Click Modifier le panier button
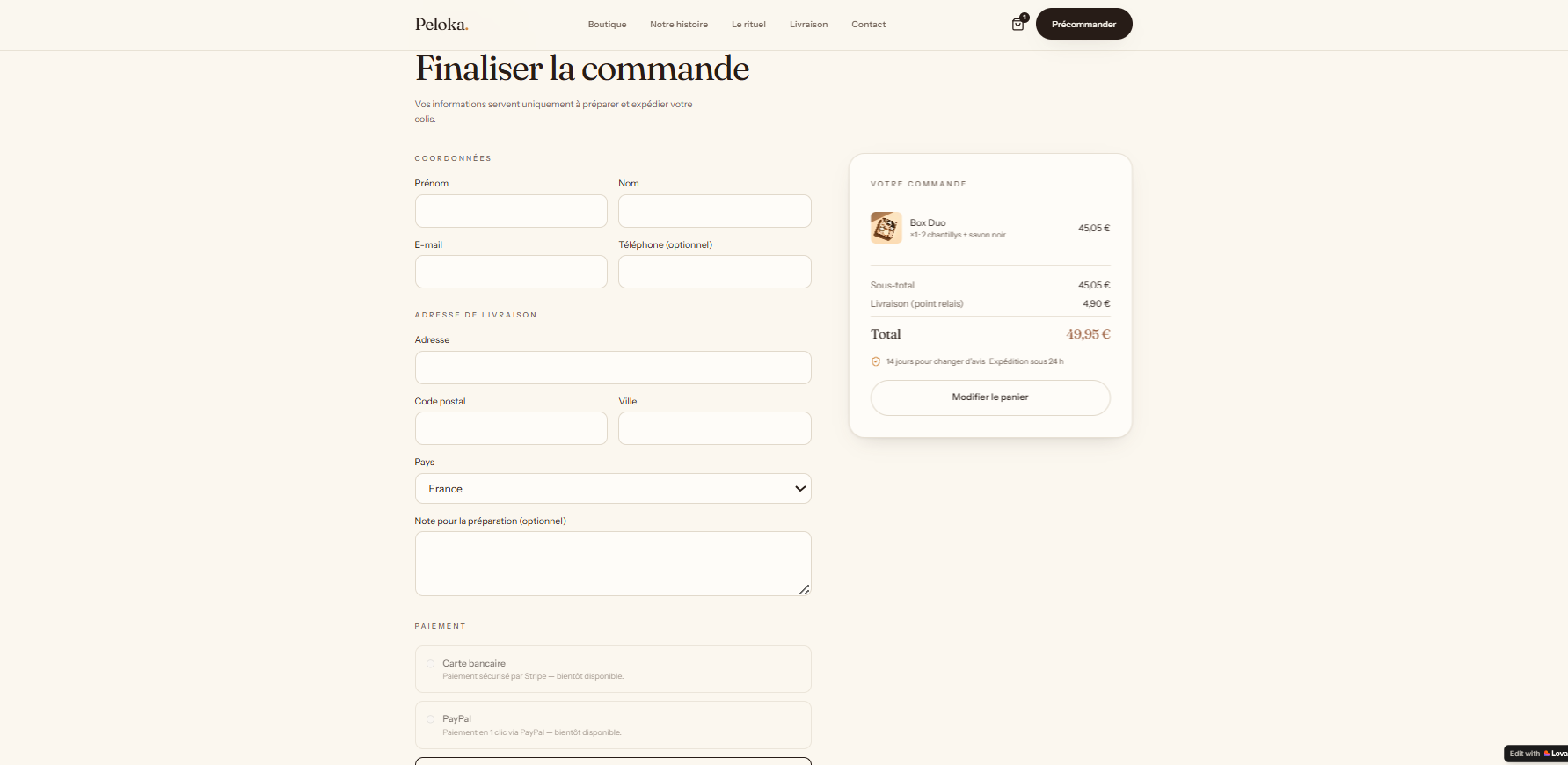This screenshot has height=765, width=1568. 990,397
